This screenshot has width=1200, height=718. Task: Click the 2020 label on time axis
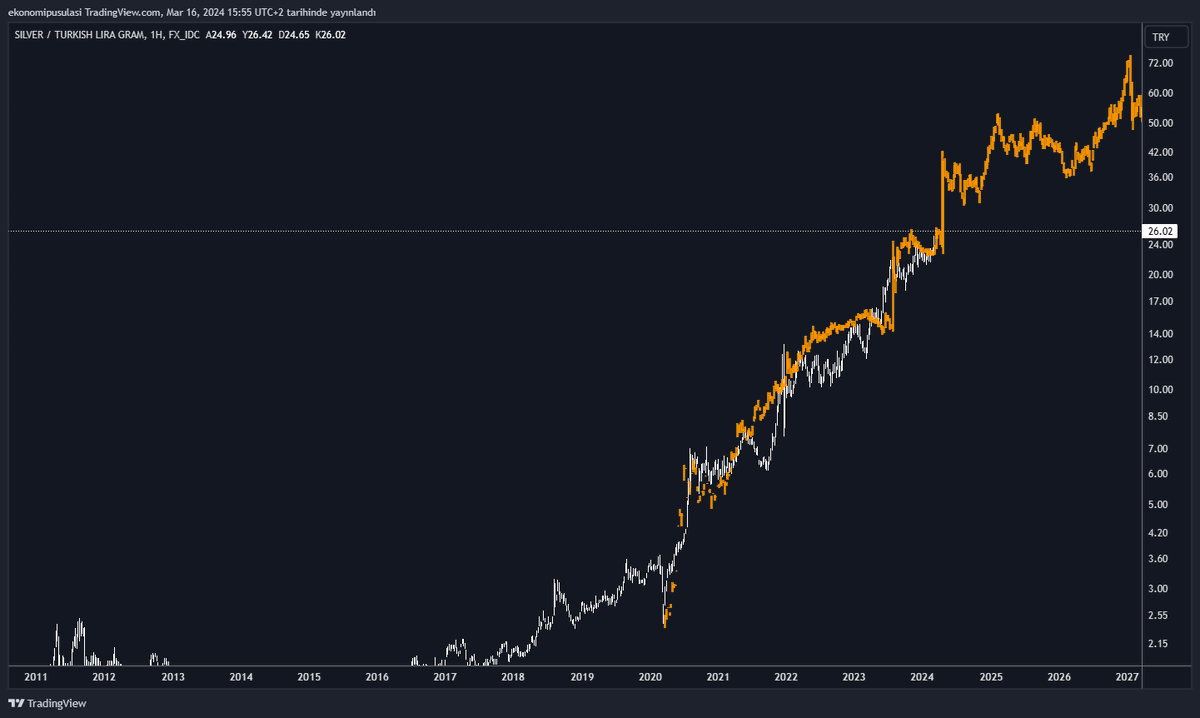pyautogui.click(x=650, y=677)
